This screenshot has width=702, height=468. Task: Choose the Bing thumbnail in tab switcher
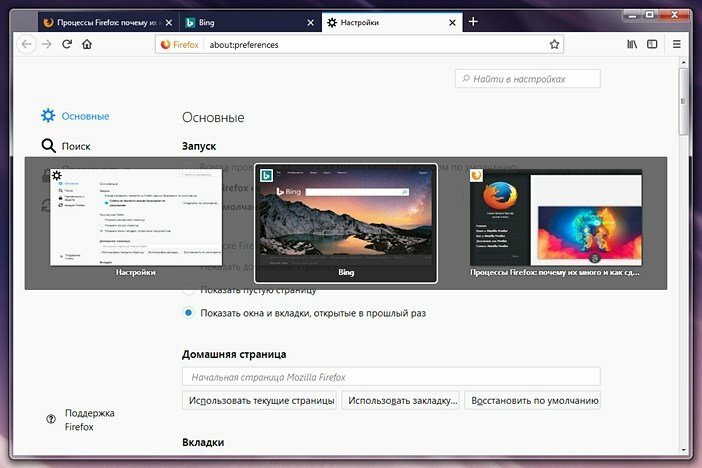point(346,223)
